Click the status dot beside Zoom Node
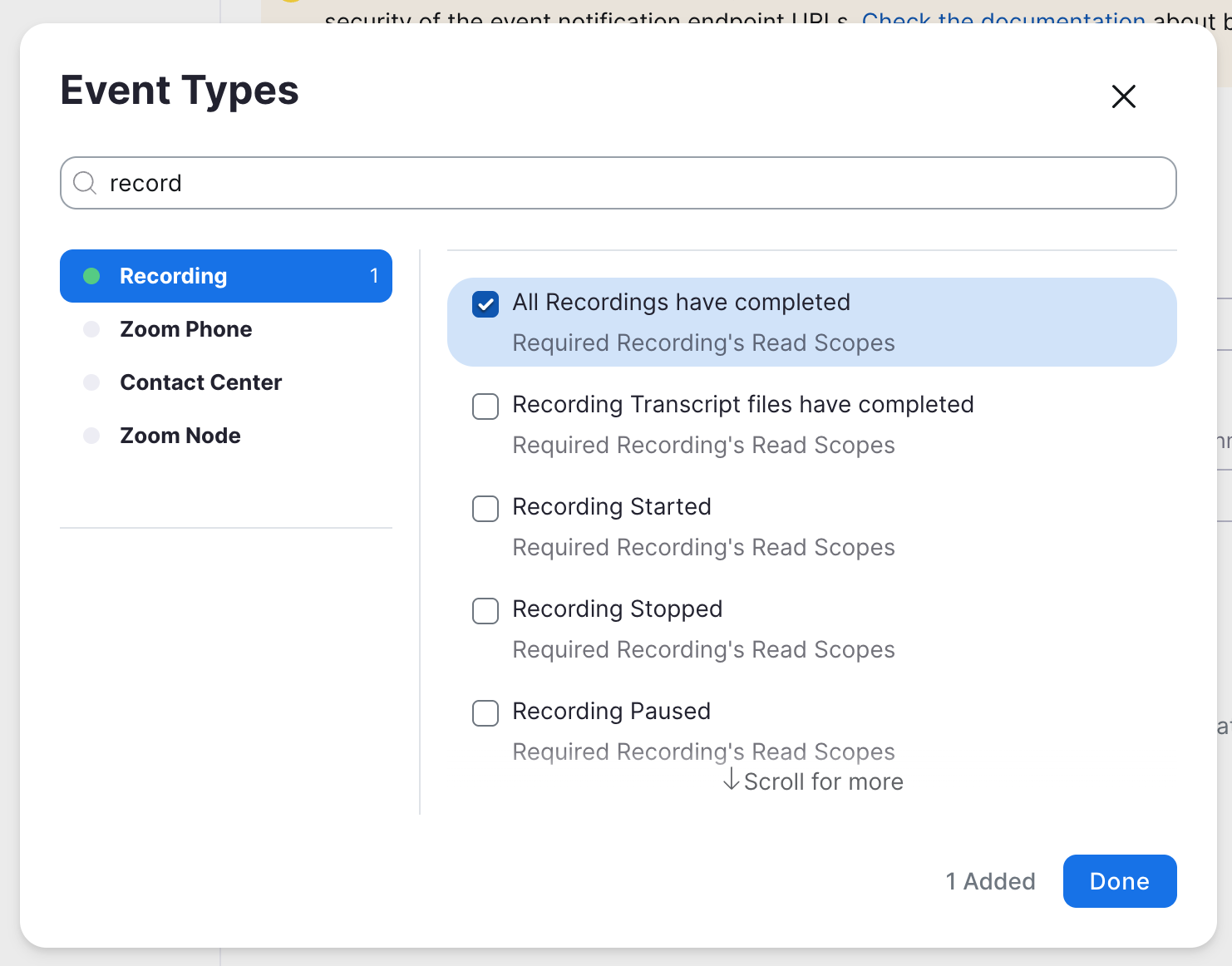 pyautogui.click(x=91, y=436)
